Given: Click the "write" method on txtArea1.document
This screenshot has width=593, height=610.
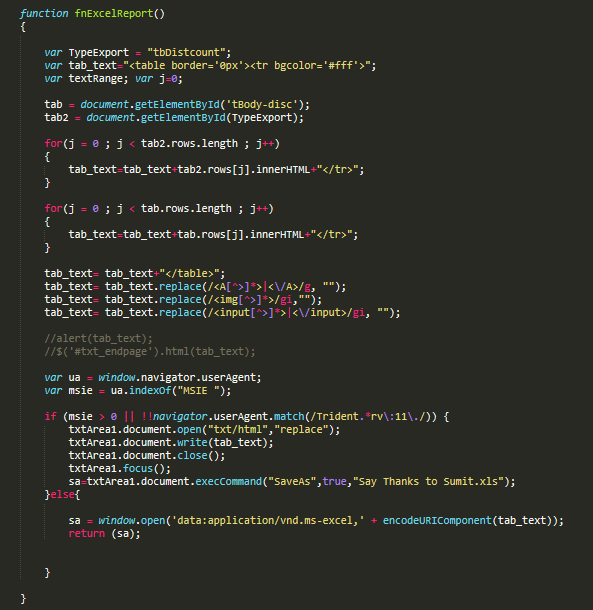Looking at the screenshot, I should click(x=192, y=443).
